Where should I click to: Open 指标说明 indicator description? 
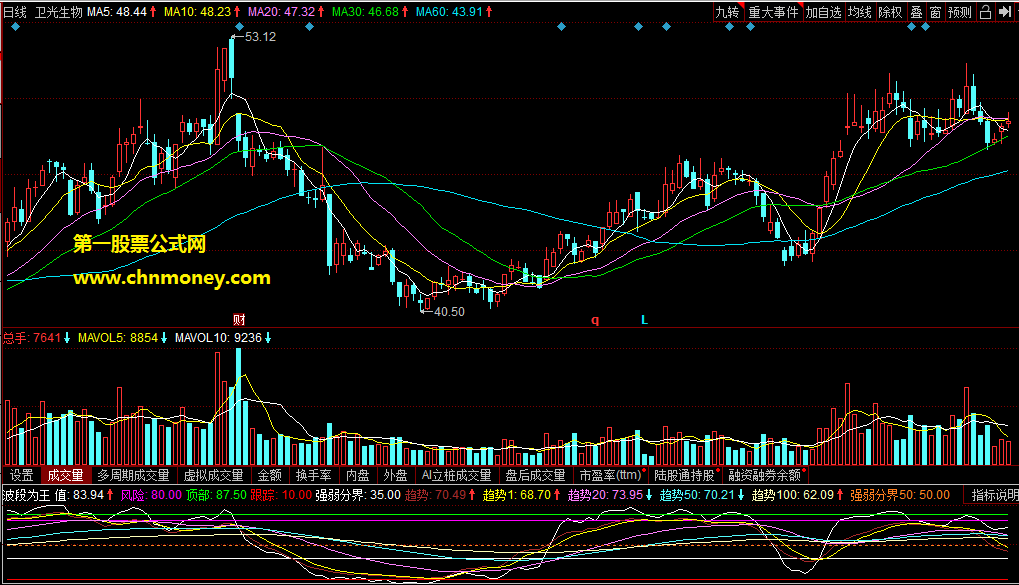(994, 495)
